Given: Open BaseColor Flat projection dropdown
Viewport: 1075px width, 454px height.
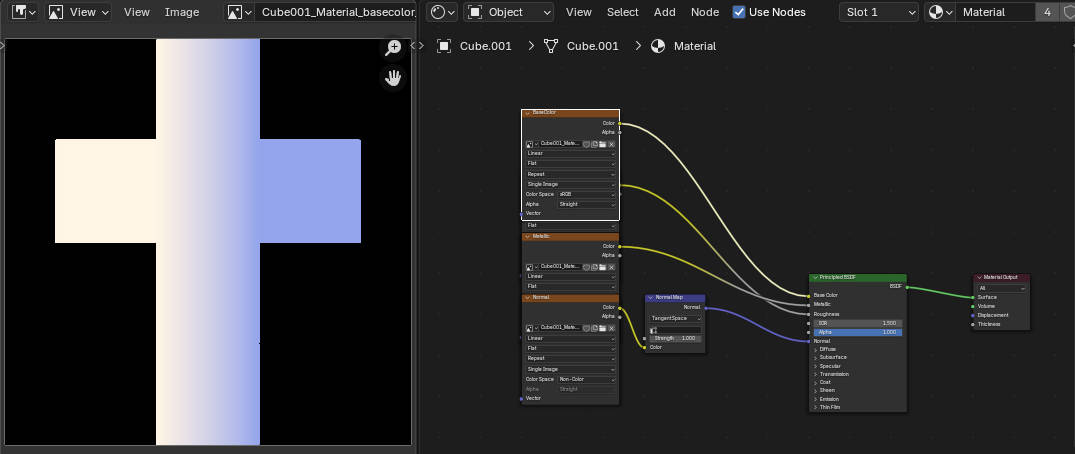Looking at the screenshot, I should tap(570, 163).
